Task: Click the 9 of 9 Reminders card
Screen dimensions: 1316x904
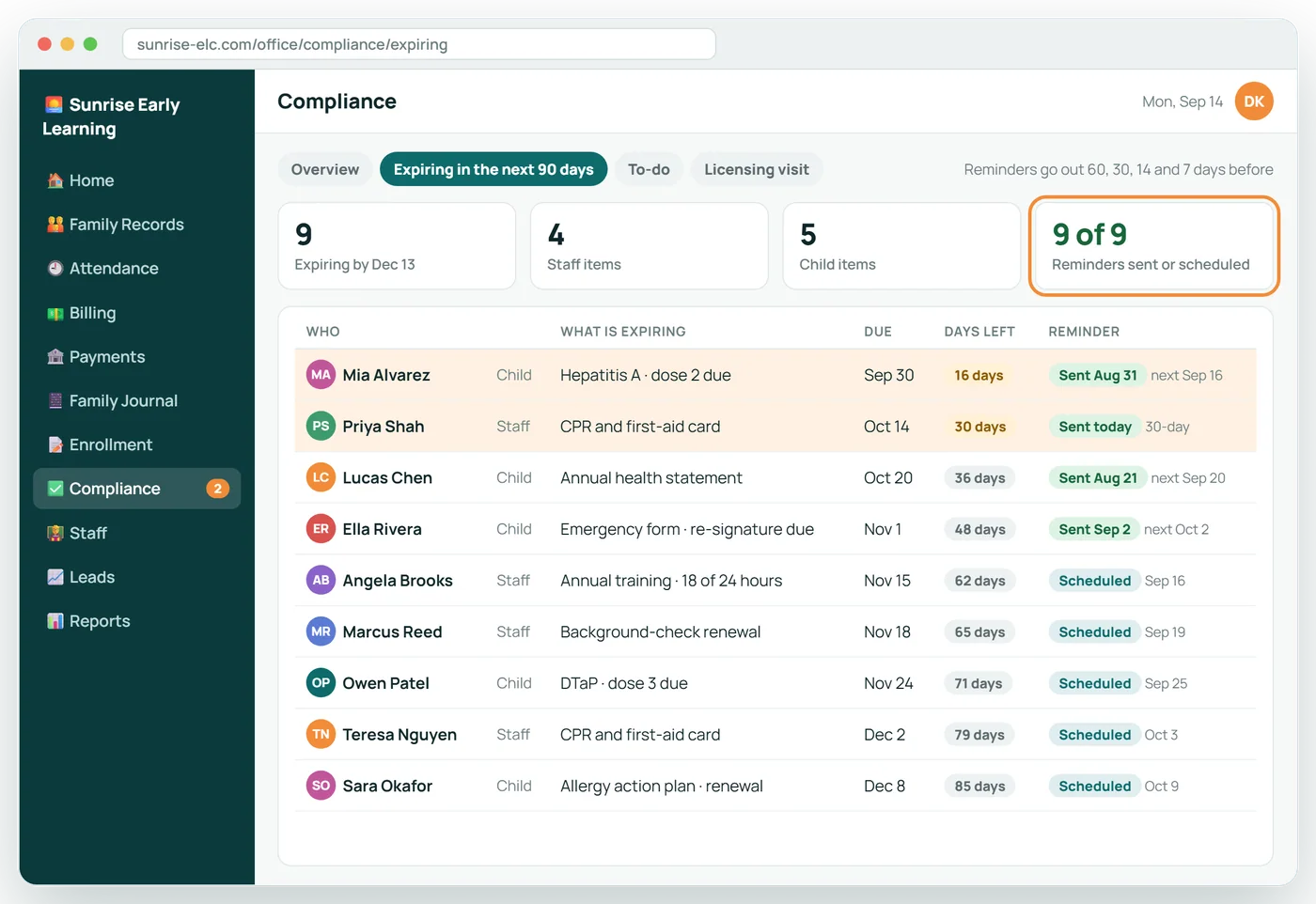Action: [x=1154, y=246]
